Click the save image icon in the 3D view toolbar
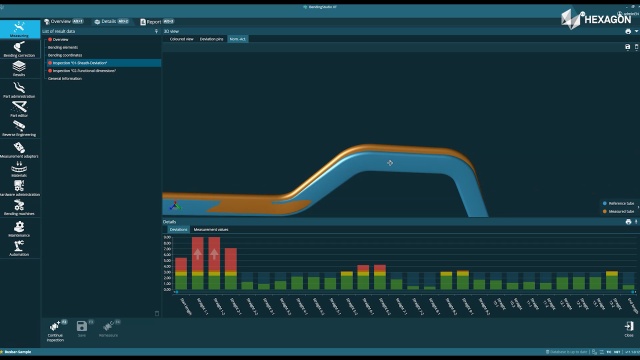Screen dimensions: 640x360 [x=628, y=47]
